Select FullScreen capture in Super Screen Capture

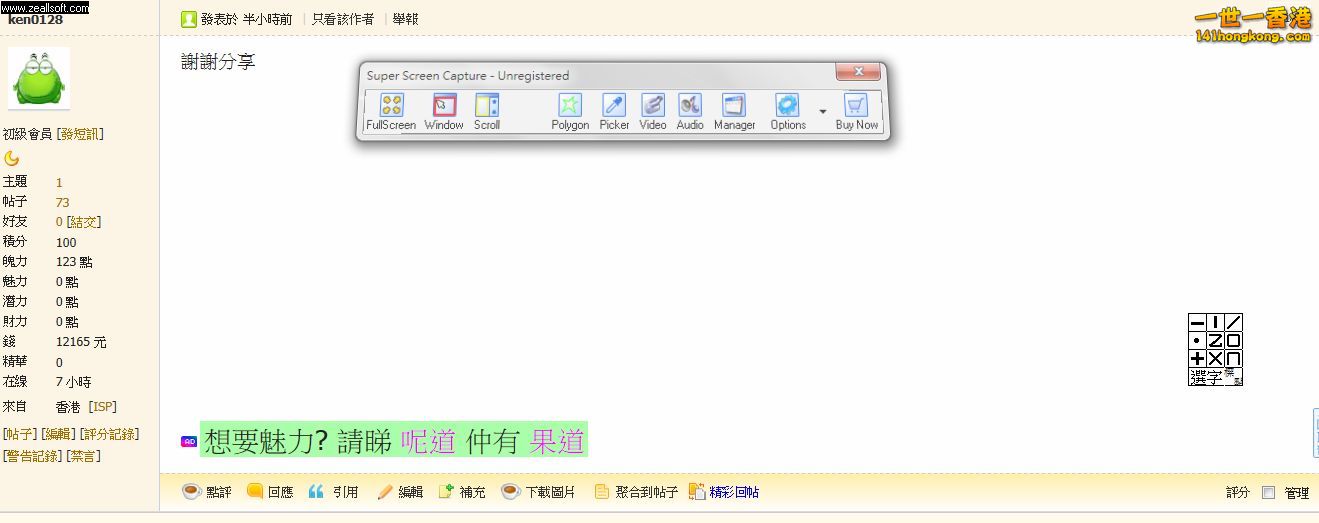click(x=391, y=111)
